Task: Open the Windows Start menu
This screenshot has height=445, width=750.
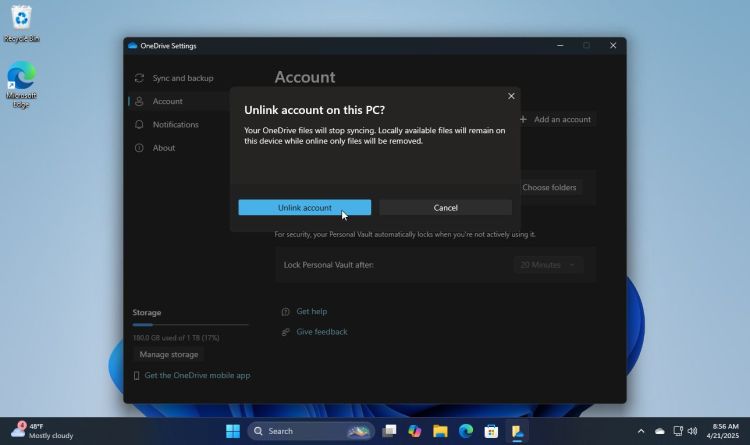Action: point(233,431)
